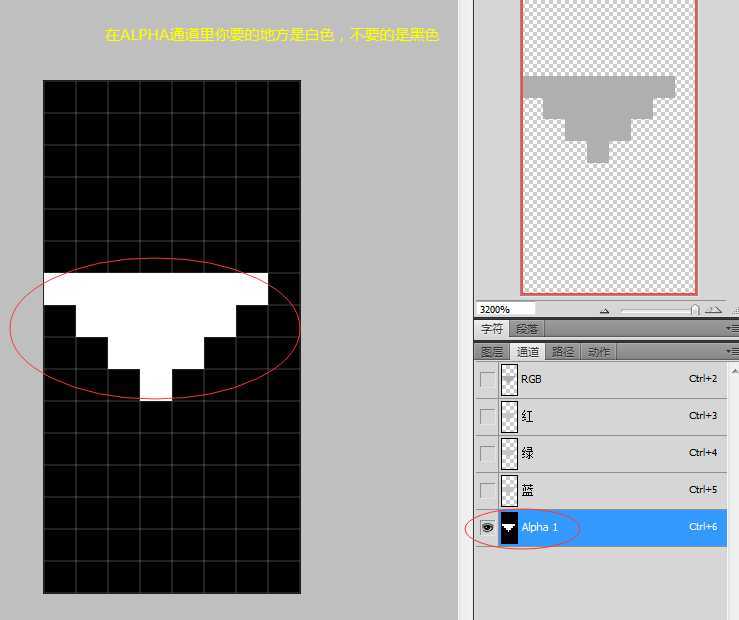Open the 路径 tab
The image size is (739, 620).
(x=563, y=352)
